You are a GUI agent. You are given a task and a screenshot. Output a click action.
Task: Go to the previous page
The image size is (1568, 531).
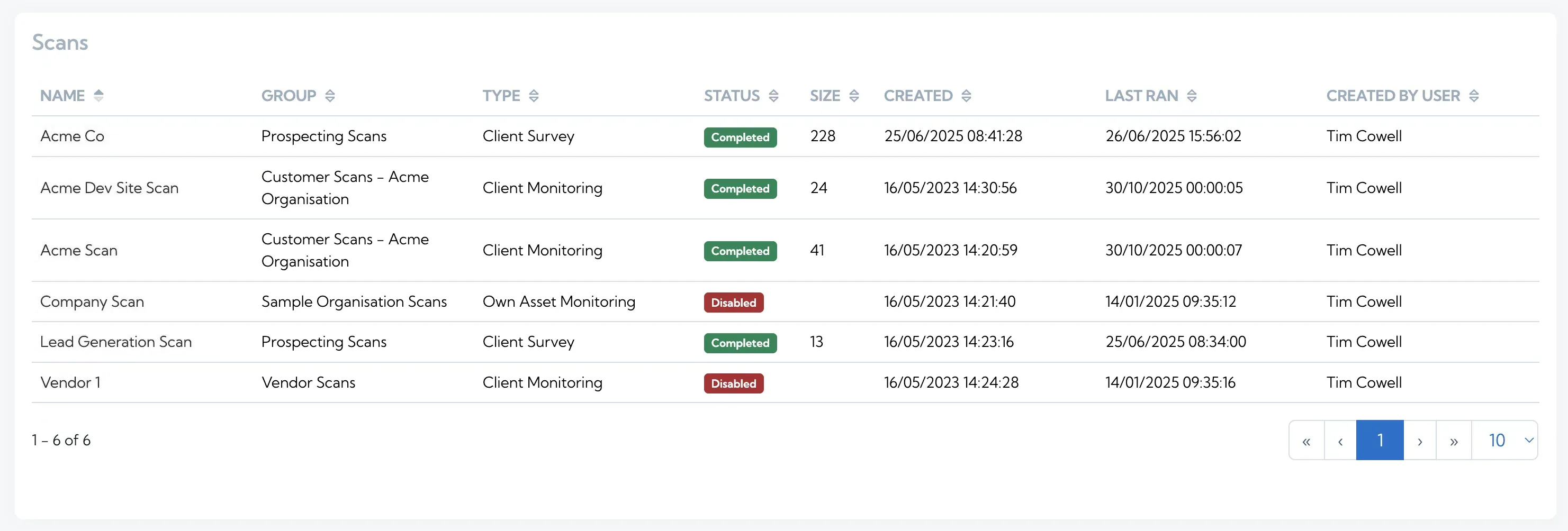click(1340, 441)
